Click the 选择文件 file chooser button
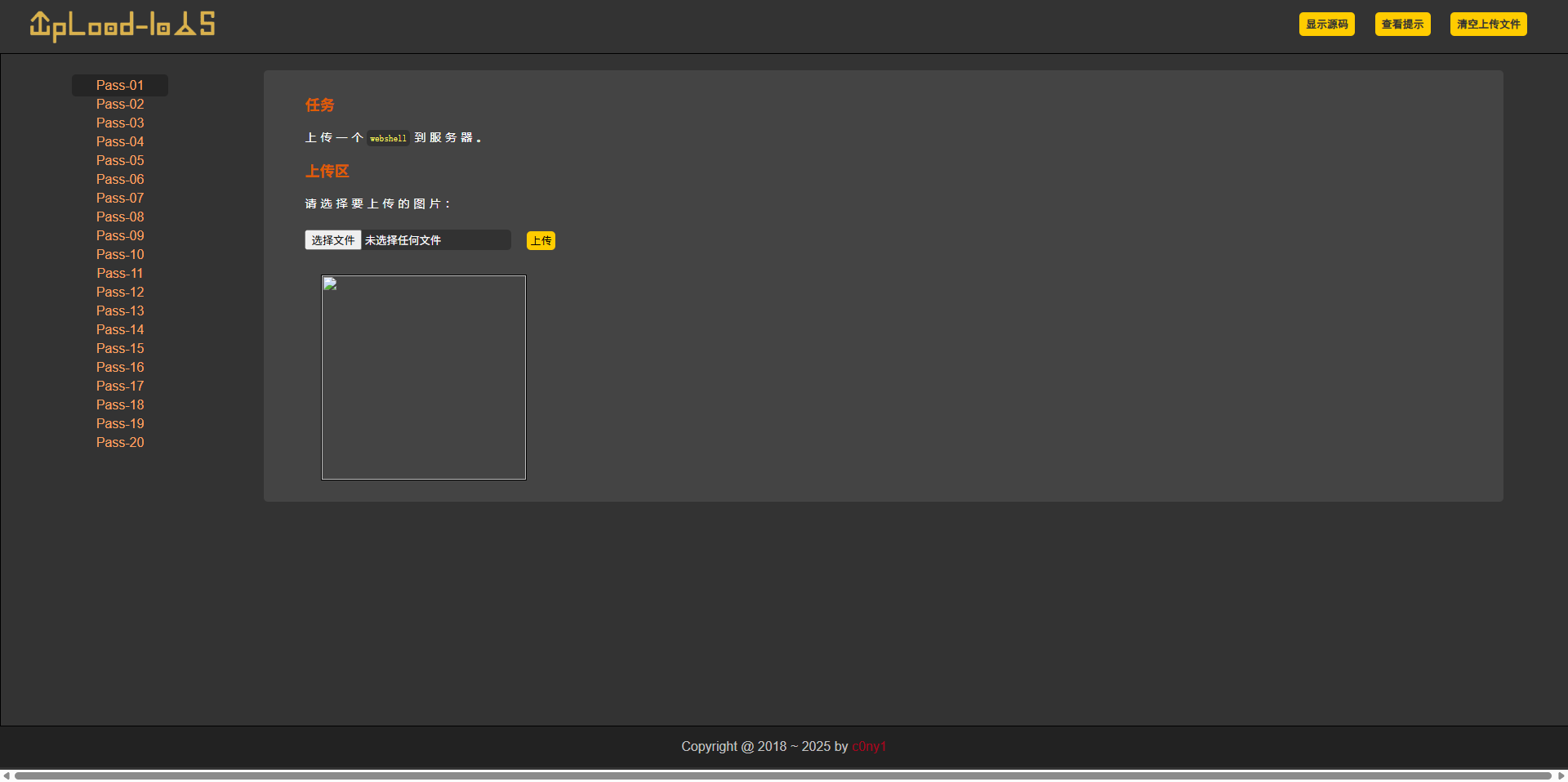Viewport: 1568px width, 782px height. pos(332,240)
